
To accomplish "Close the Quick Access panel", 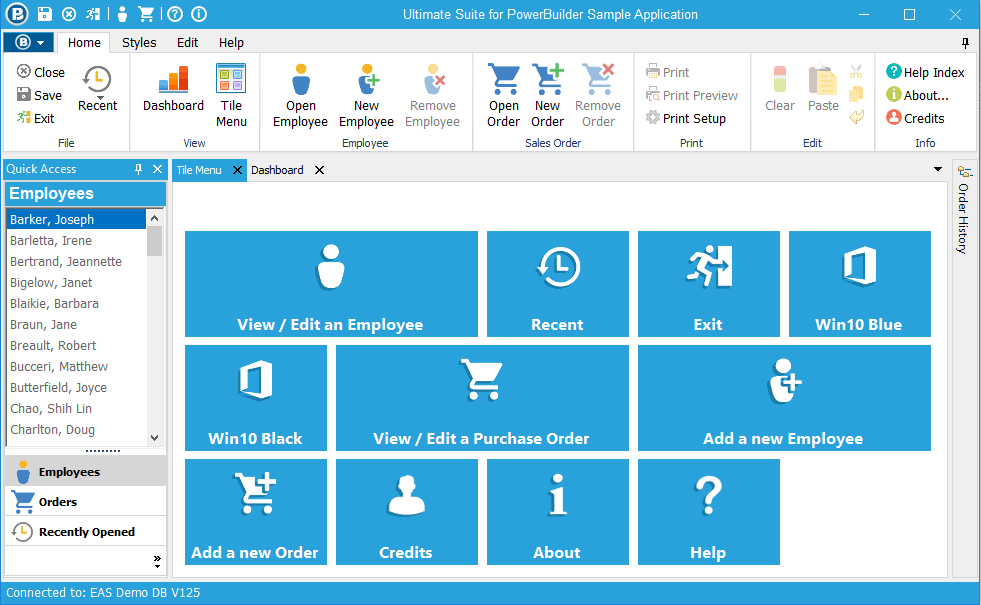I will [x=158, y=169].
